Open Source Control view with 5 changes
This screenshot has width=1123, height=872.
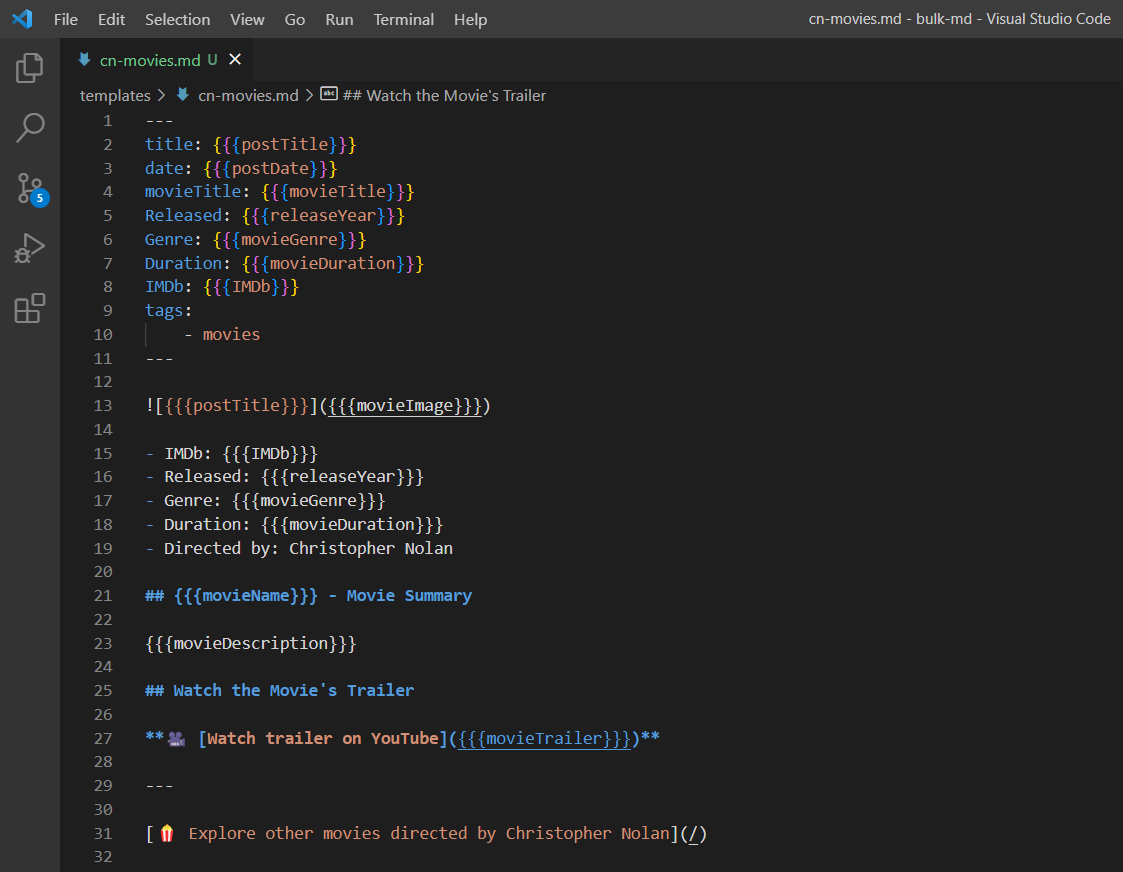coord(32,189)
